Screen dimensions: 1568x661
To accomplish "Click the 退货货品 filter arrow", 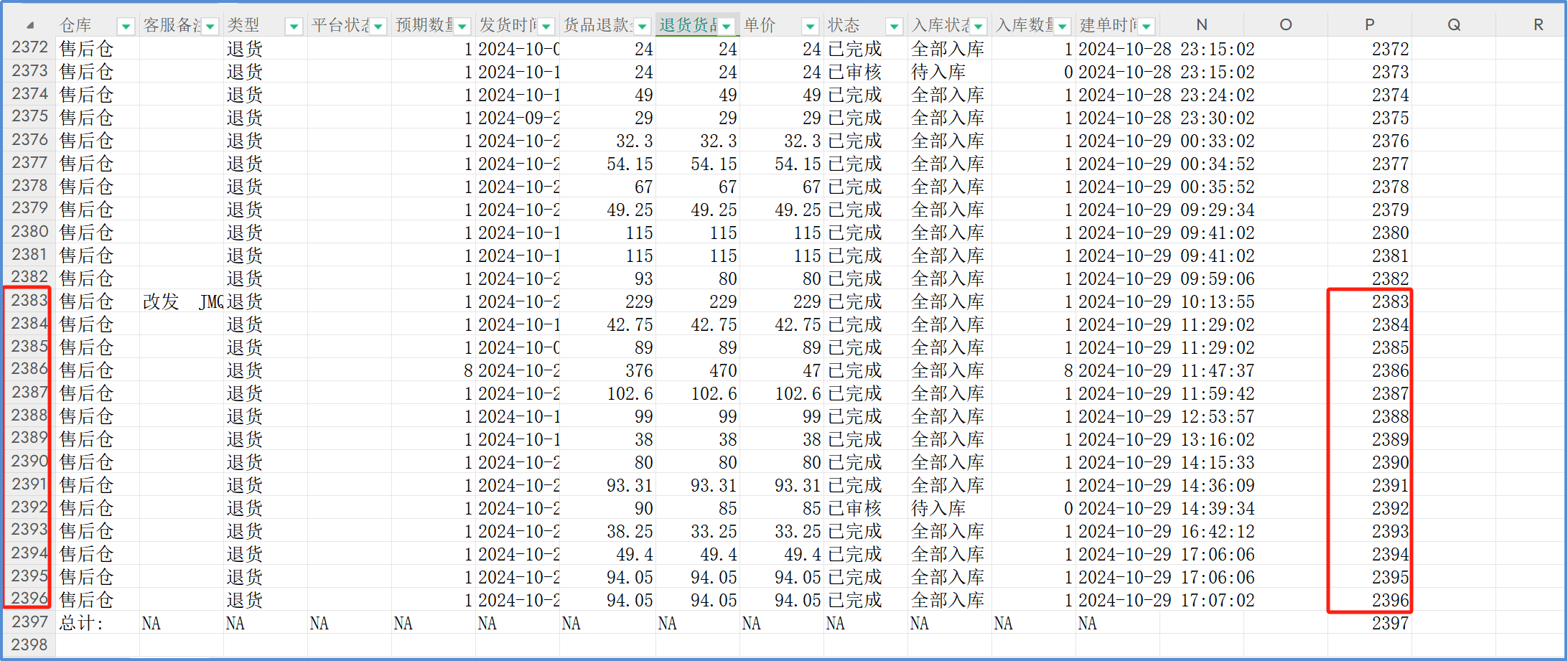I will click(x=727, y=27).
